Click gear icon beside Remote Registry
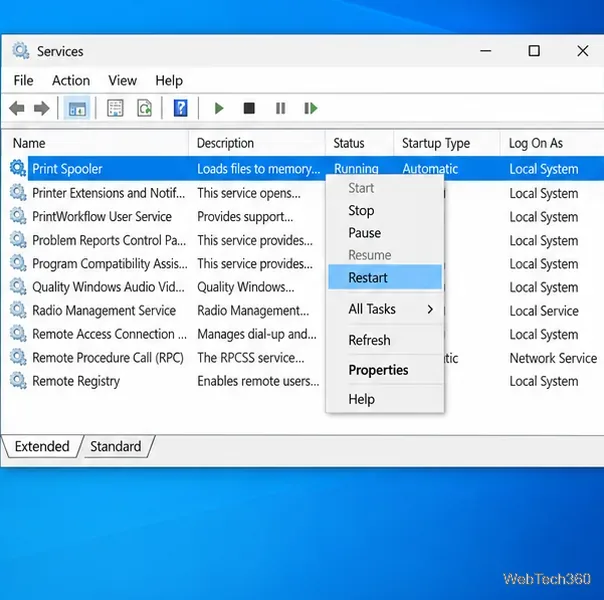This screenshot has height=600, width=604. [x=18, y=381]
